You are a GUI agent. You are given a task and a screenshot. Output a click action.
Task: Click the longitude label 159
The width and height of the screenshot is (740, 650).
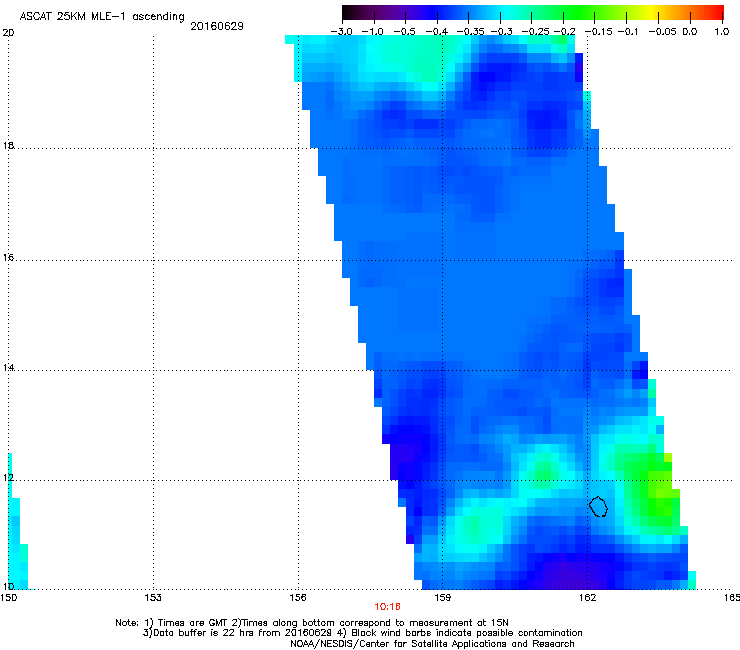click(x=442, y=598)
